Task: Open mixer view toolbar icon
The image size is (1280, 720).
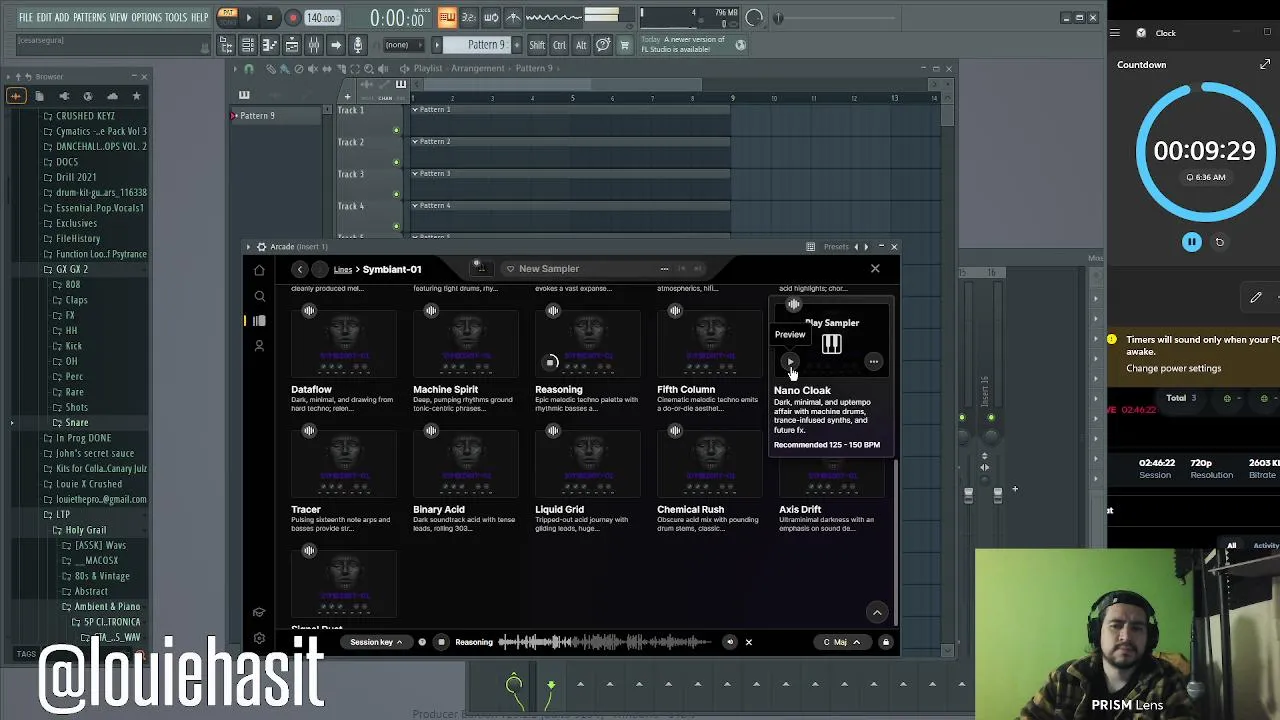Action: tap(314, 45)
